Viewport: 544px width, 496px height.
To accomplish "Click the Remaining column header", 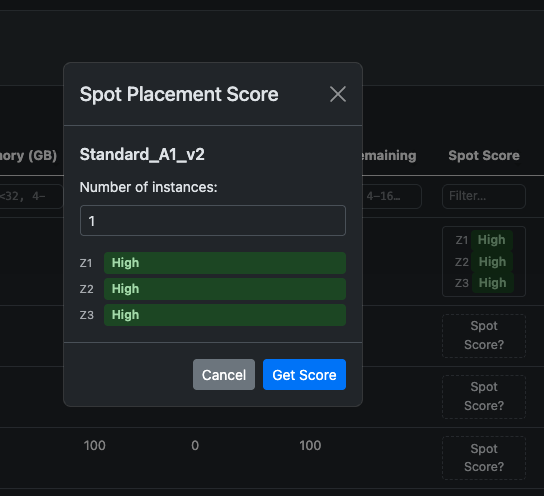I will (389, 155).
